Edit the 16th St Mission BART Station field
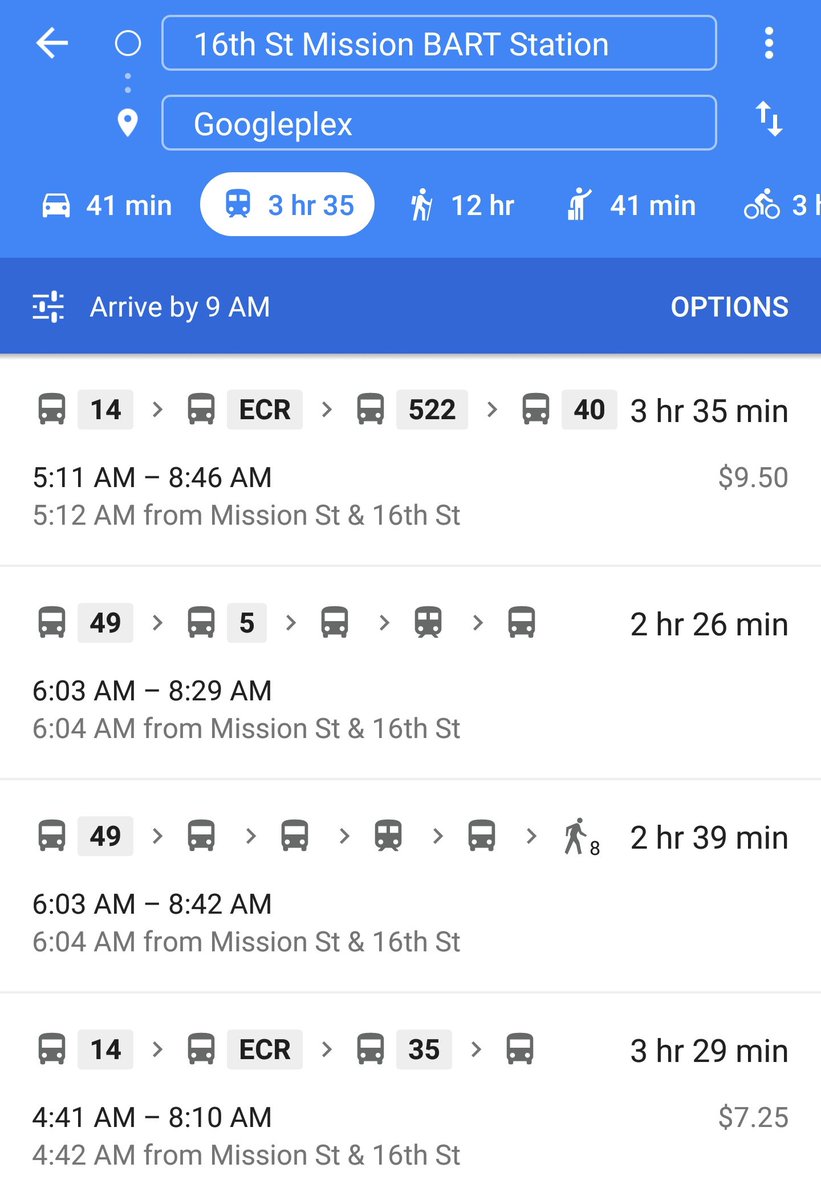The image size is (821, 1200). click(x=439, y=43)
